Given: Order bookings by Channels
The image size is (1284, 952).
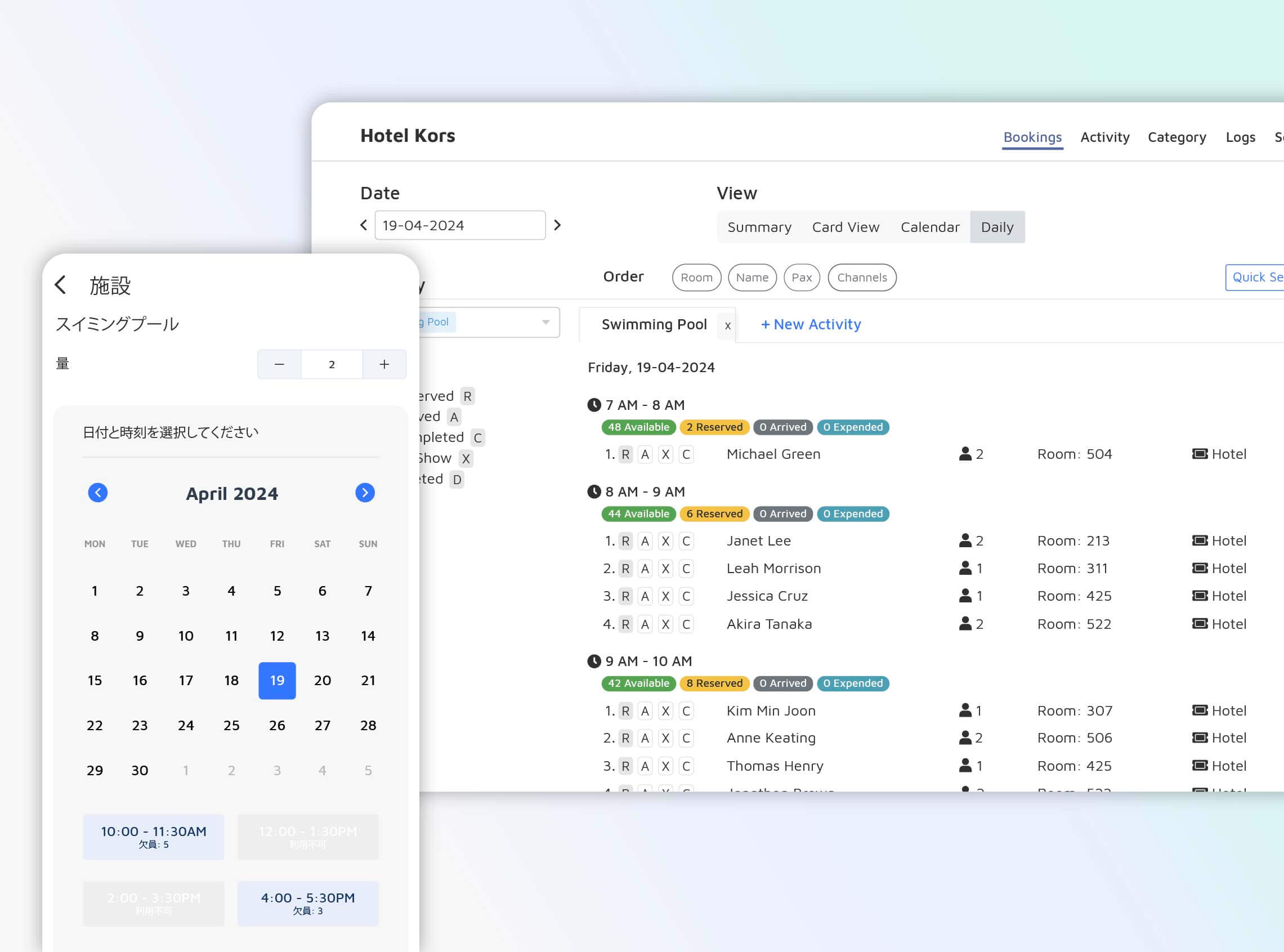Looking at the screenshot, I should point(862,278).
